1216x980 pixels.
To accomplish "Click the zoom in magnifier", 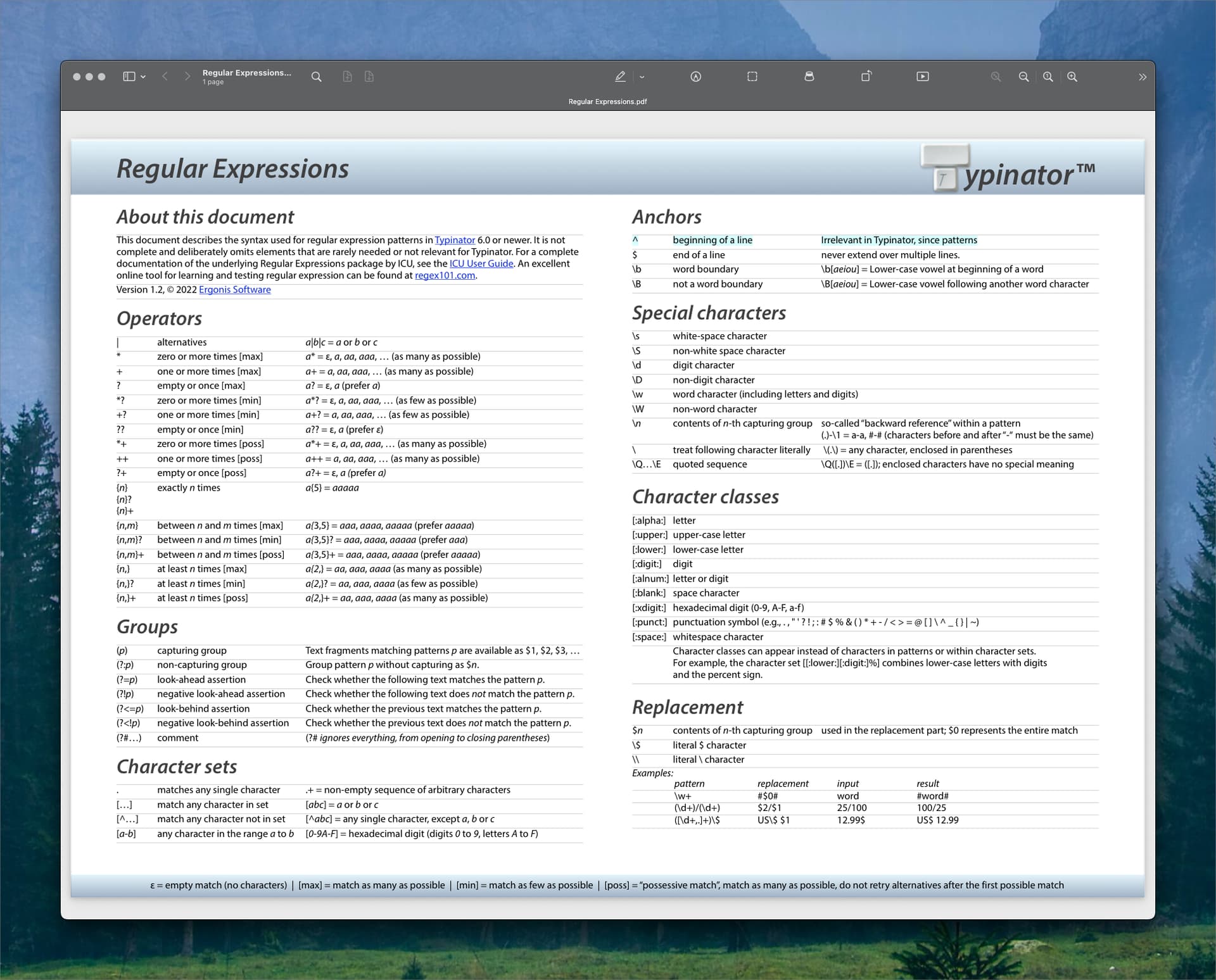I will [1072, 77].
